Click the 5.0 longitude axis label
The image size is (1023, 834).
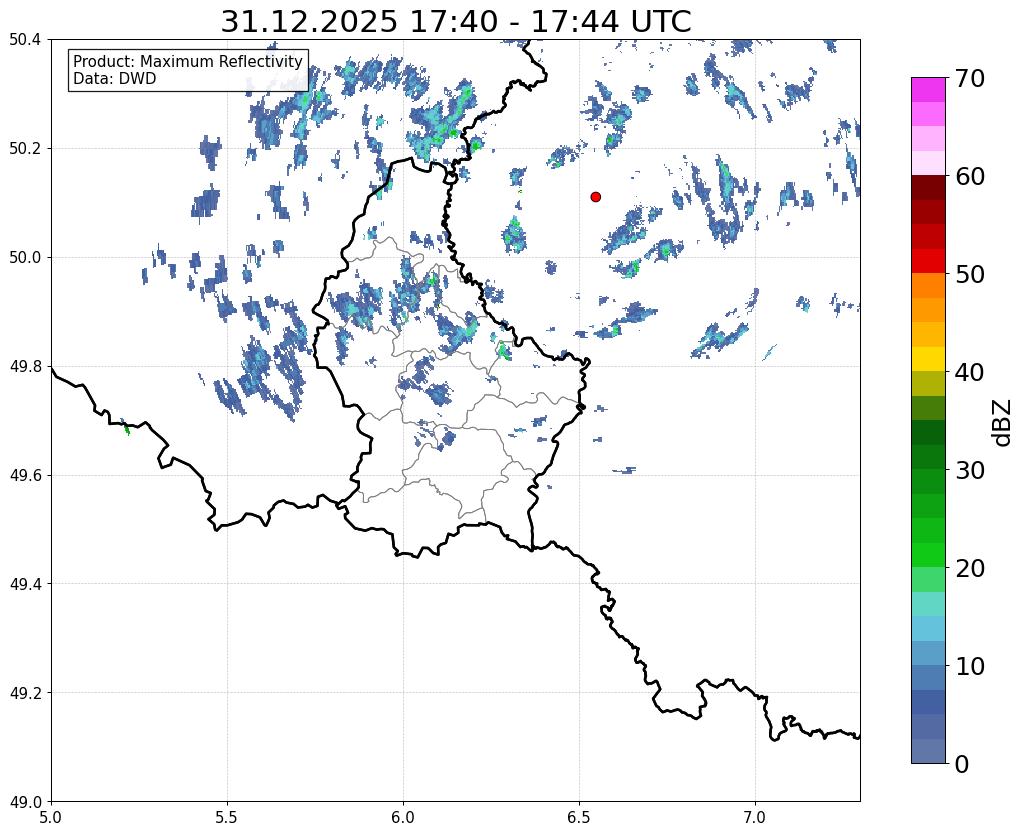pos(51,817)
